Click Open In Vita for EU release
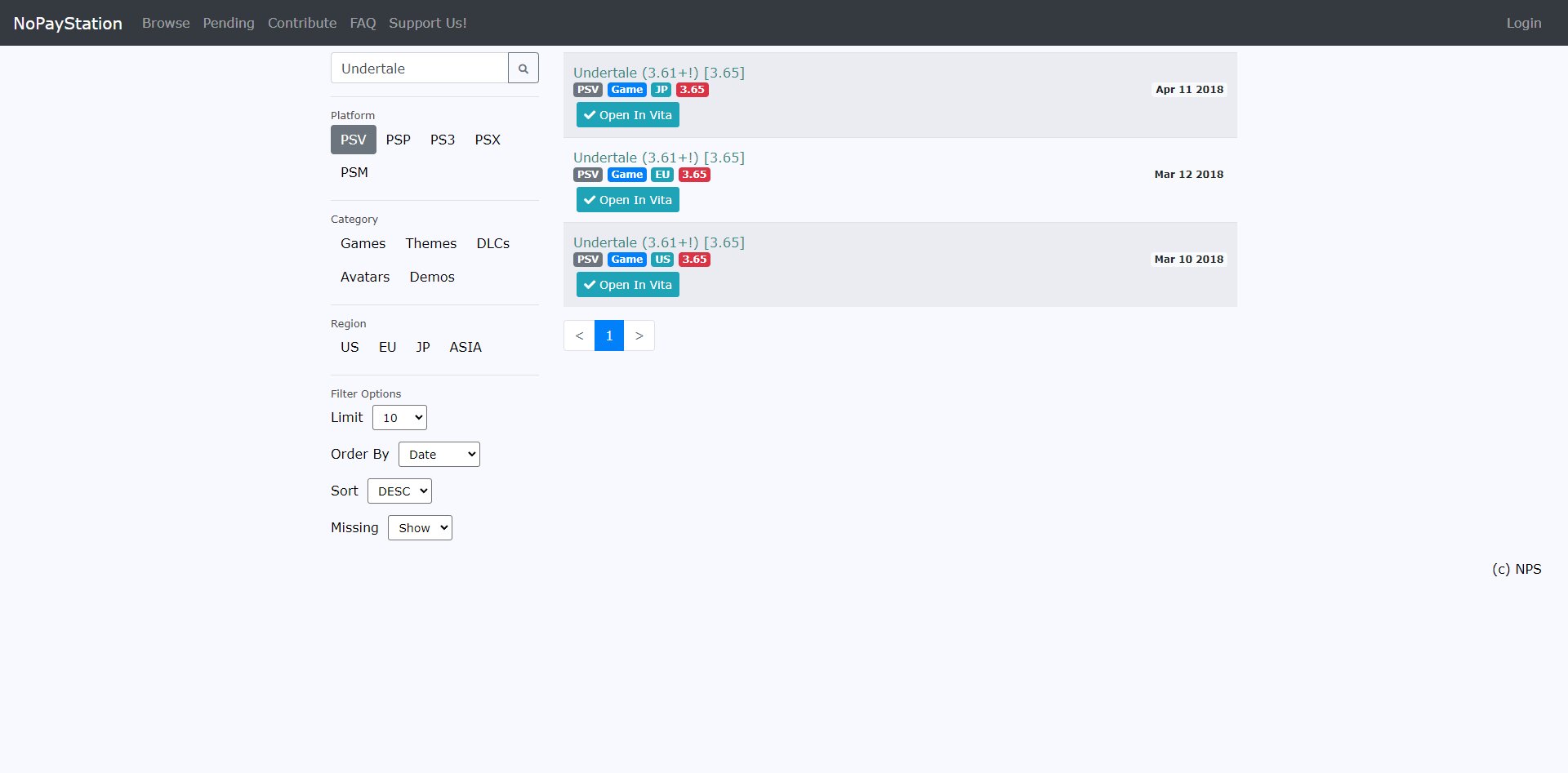The width and height of the screenshot is (1568, 773). tap(628, 200)
